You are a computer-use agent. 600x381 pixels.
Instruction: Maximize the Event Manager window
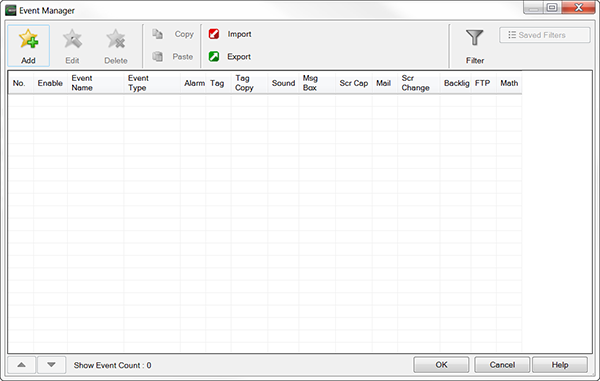click(552, 7)
